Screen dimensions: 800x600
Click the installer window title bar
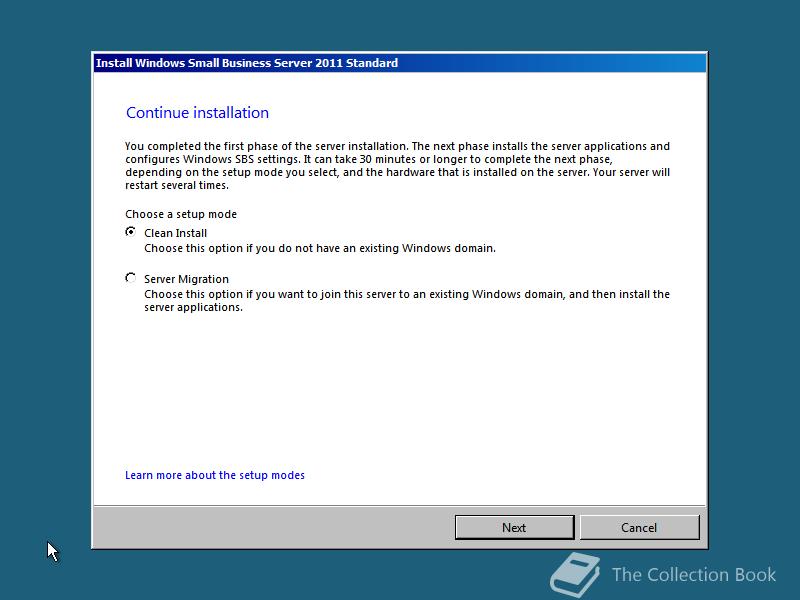(x=400, y=63)
